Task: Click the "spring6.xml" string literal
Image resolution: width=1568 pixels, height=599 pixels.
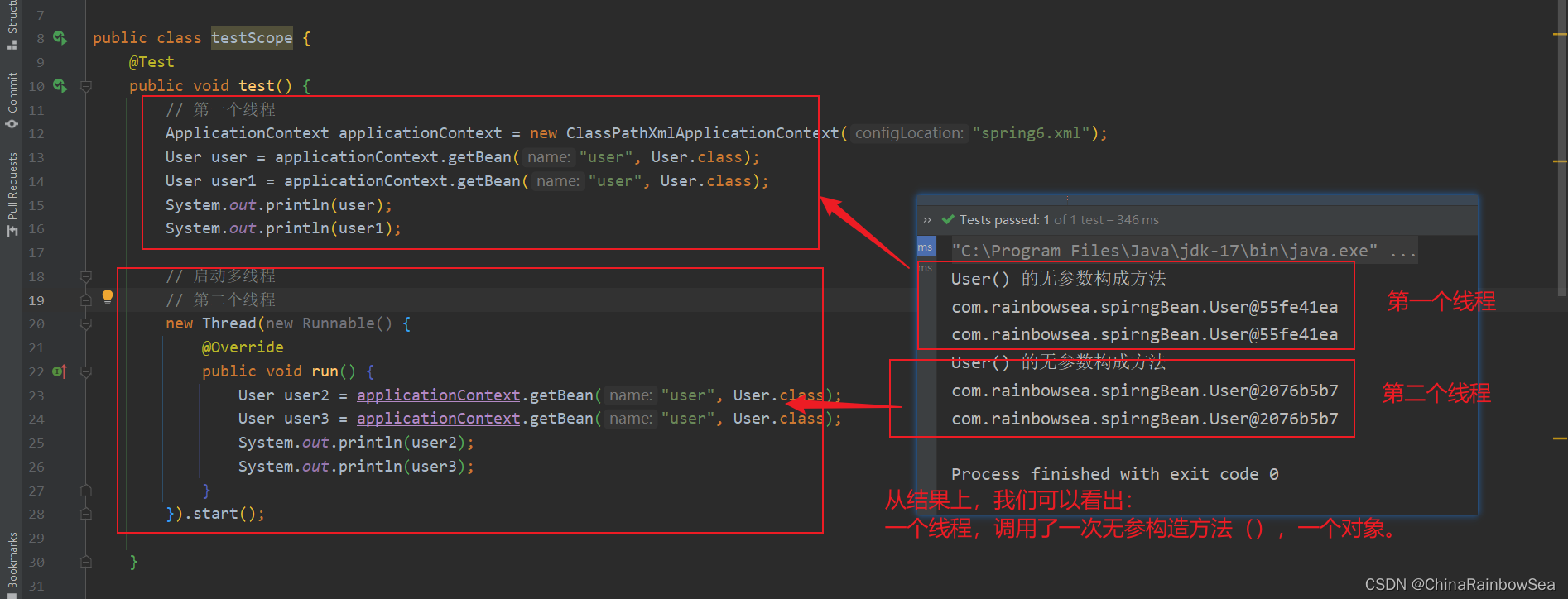Action: tap(1032, 133)
